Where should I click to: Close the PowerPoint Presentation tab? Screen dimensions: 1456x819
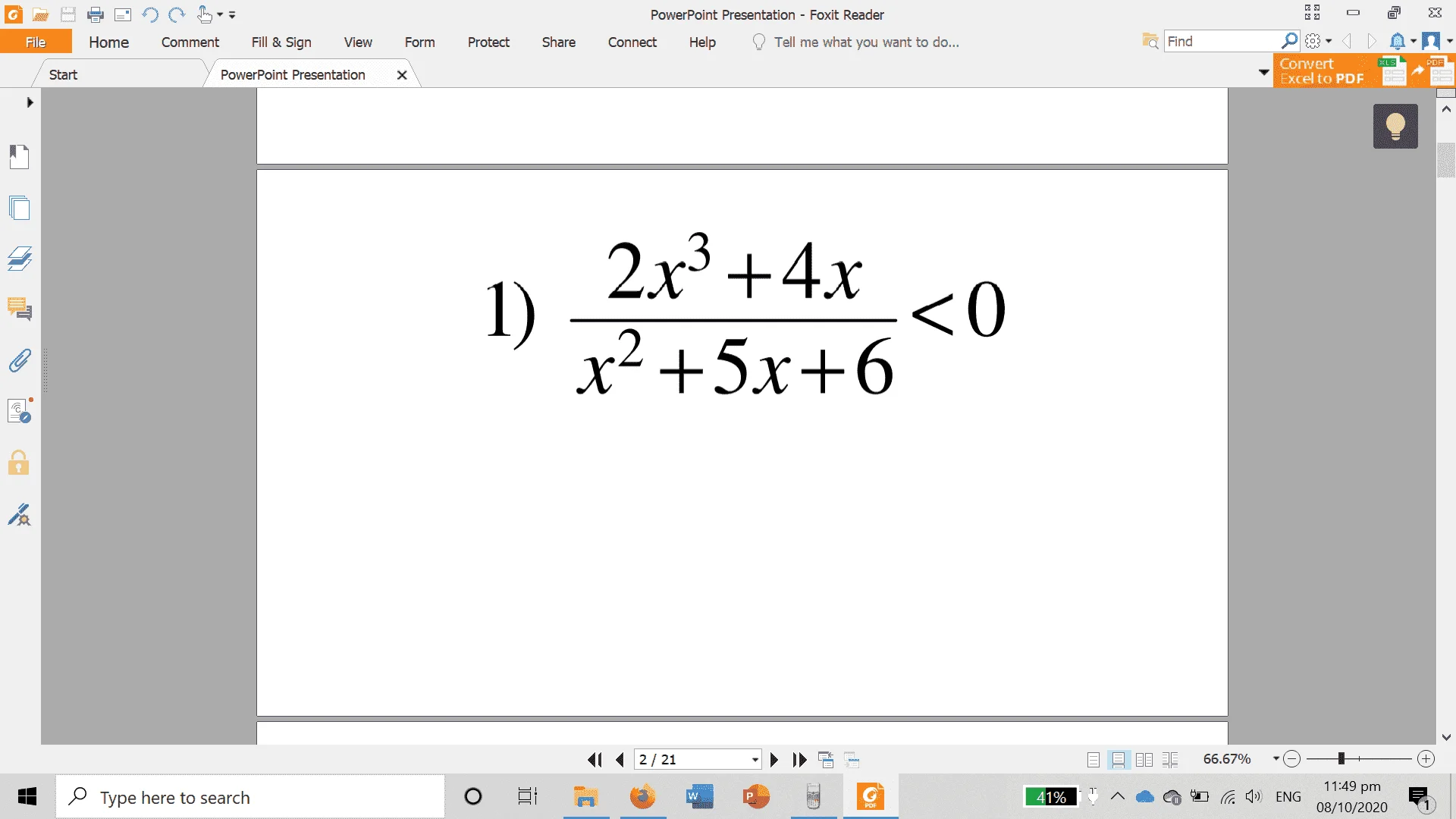(x=402, y=75)
